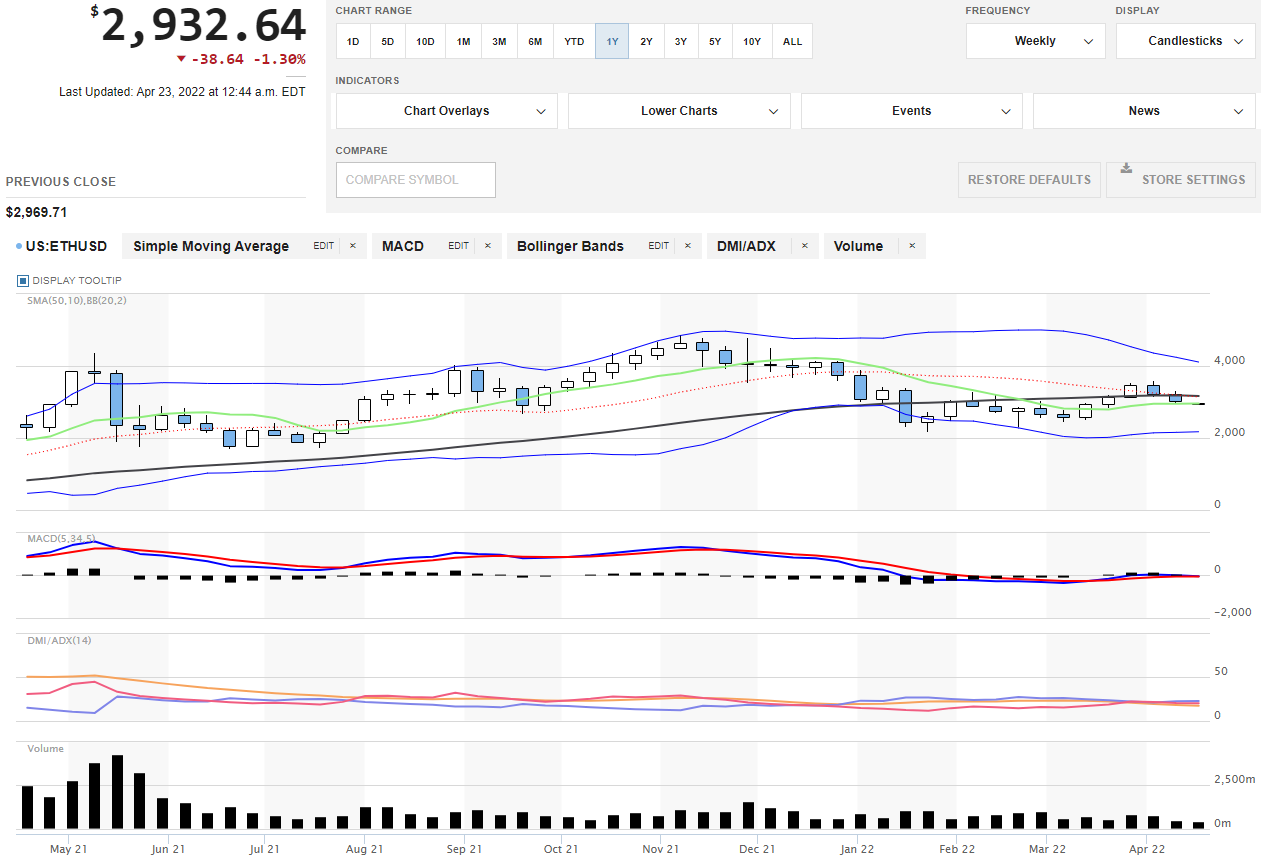1261x861 pixels.
Task: Toggle the Display Tooltip checkbox
Action: [x=23, y=281]
